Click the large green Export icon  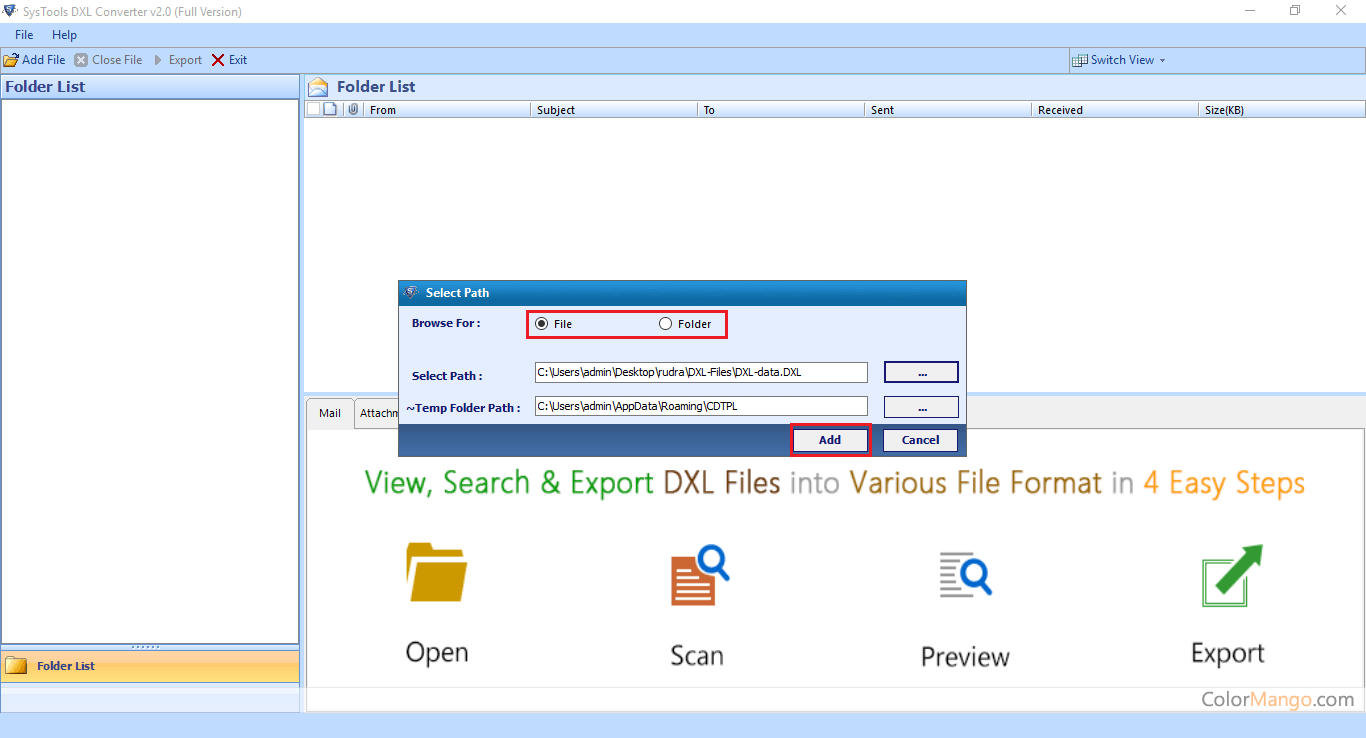click(x=1229, y=575)
